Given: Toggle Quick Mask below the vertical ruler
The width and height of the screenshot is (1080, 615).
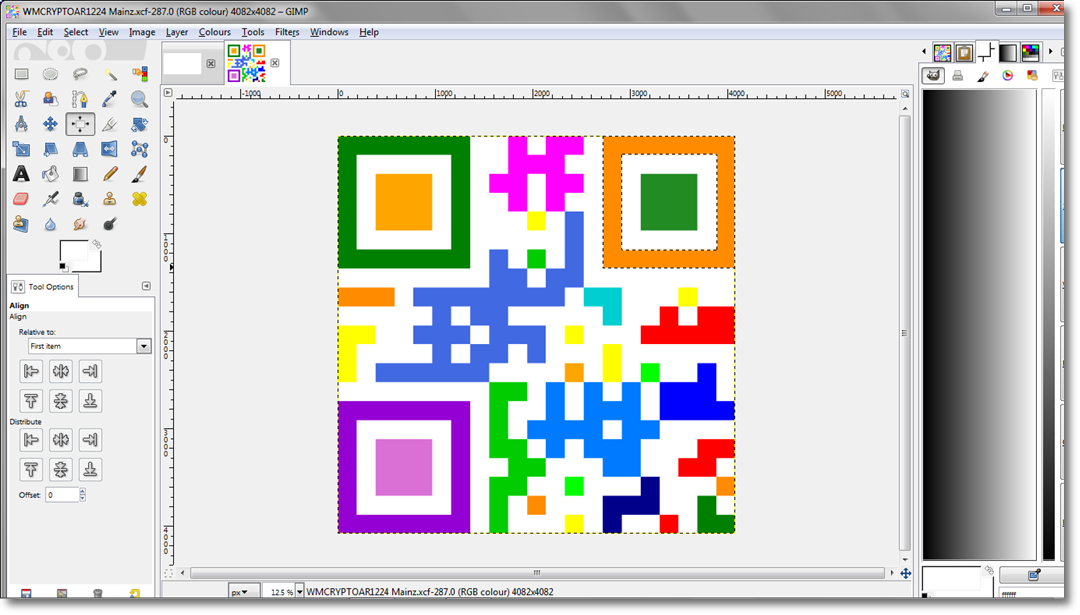Looking at the screenshot, I should coord(168,572).
